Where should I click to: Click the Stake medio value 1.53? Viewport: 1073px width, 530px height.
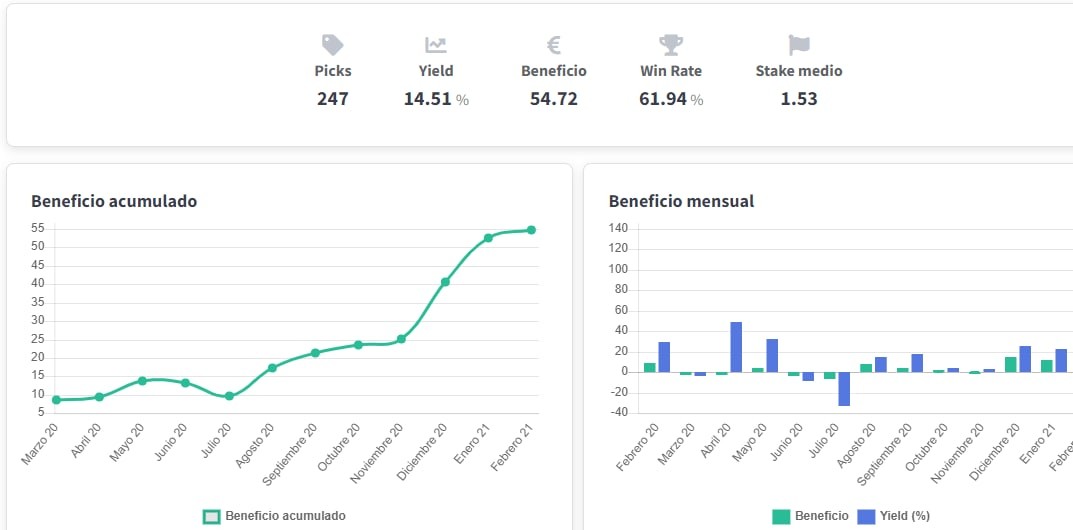(x=799, y=99)
